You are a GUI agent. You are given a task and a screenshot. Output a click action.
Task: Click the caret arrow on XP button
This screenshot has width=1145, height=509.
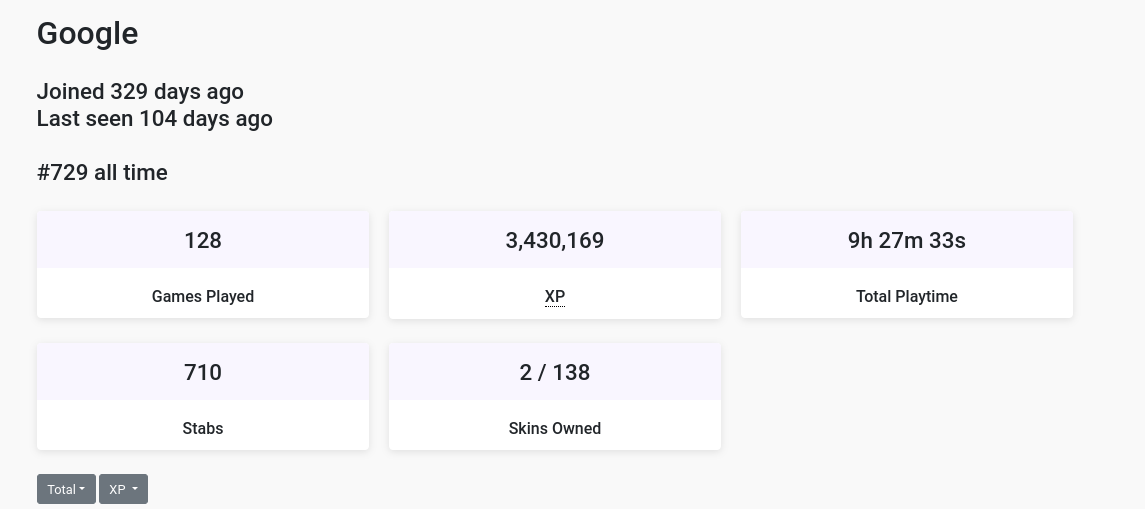(x=134, y=490)
